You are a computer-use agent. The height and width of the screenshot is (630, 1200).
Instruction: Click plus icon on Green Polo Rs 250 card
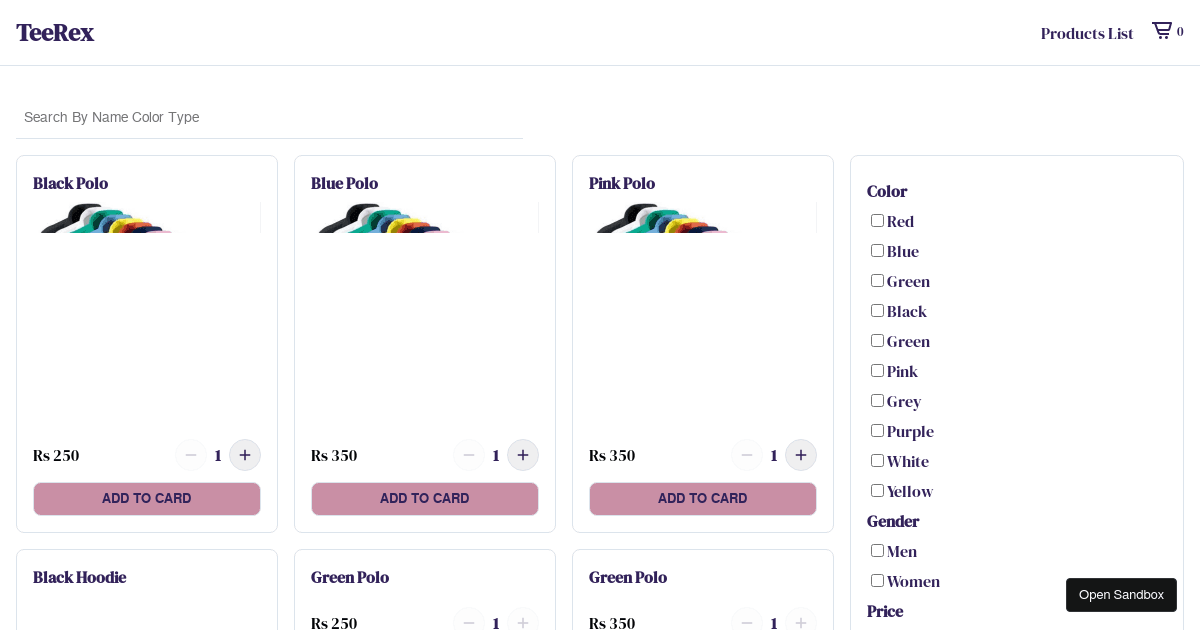click(x=523, y=622)
